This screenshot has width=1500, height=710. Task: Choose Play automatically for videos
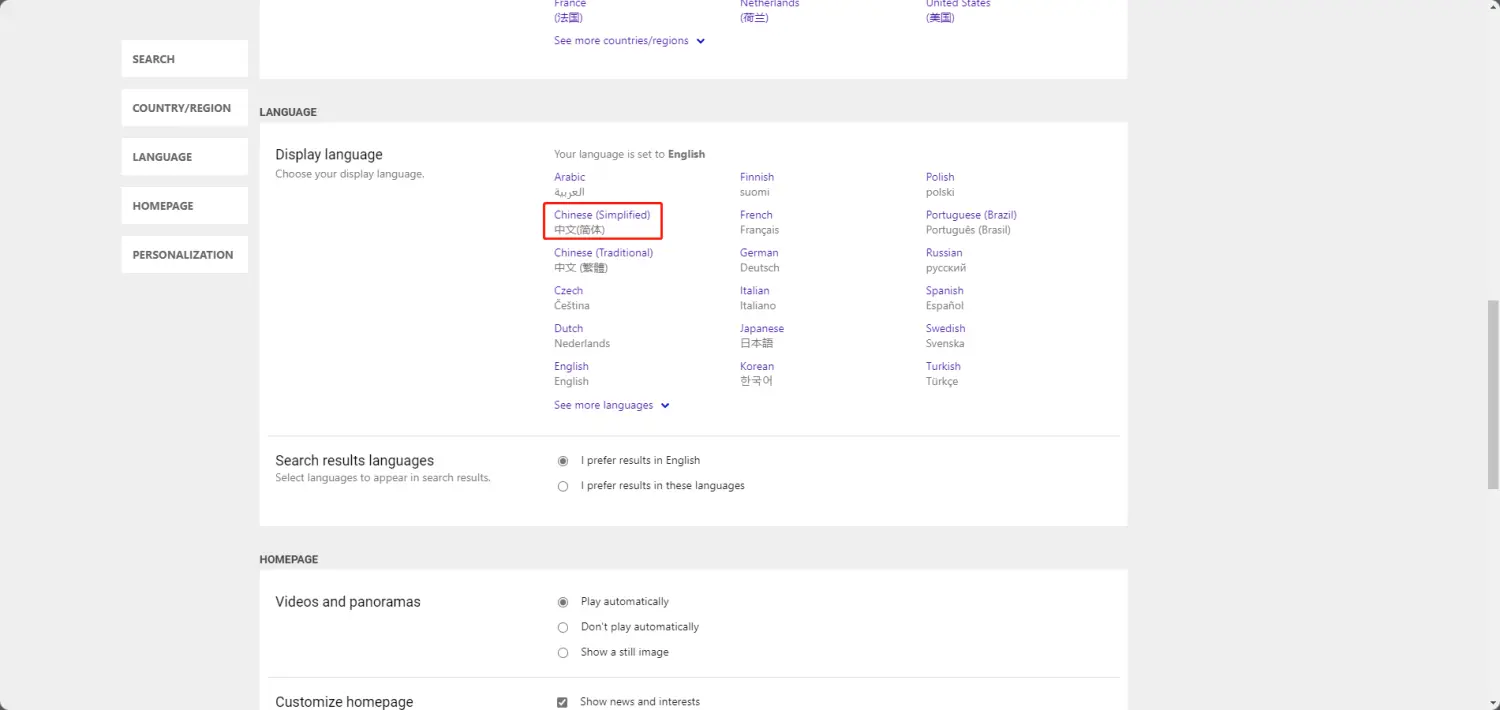click(563, 602)
